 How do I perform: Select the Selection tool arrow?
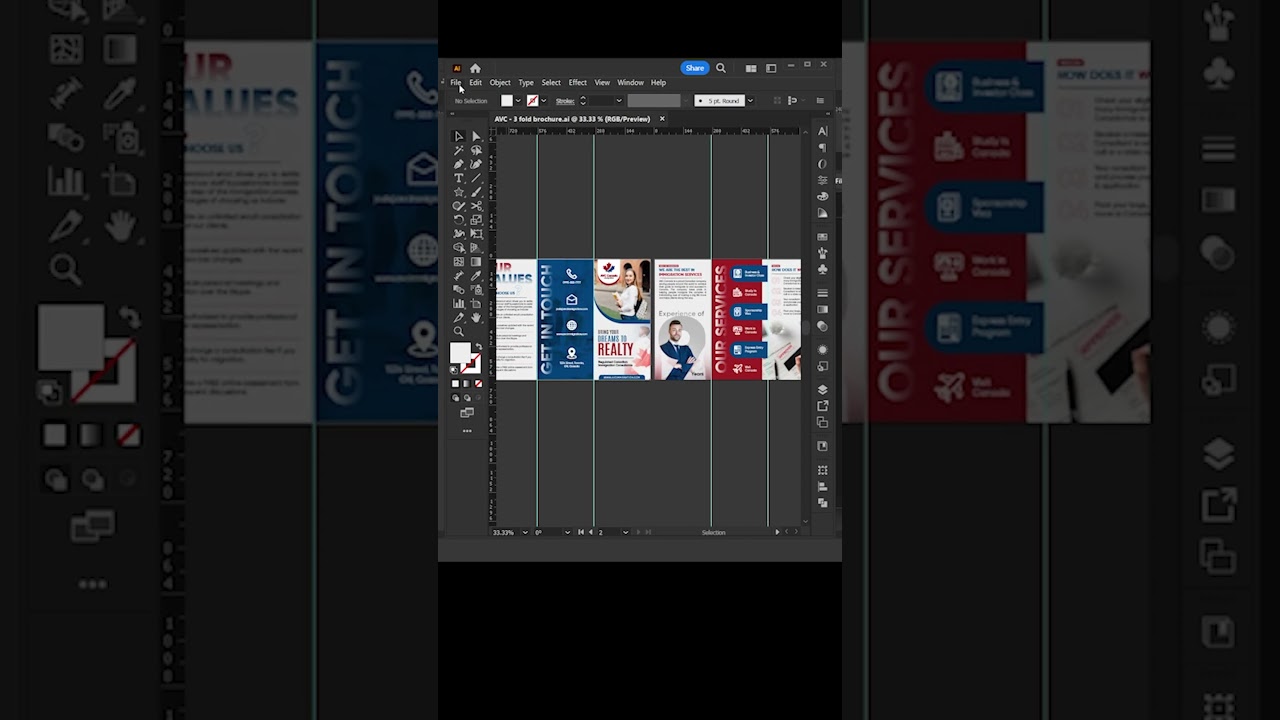coord(459,136)
